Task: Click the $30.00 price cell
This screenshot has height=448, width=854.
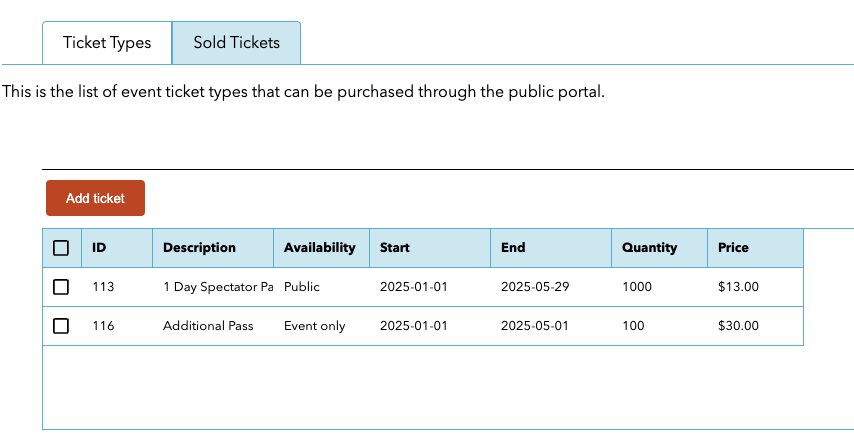Action: coord(755,326)
